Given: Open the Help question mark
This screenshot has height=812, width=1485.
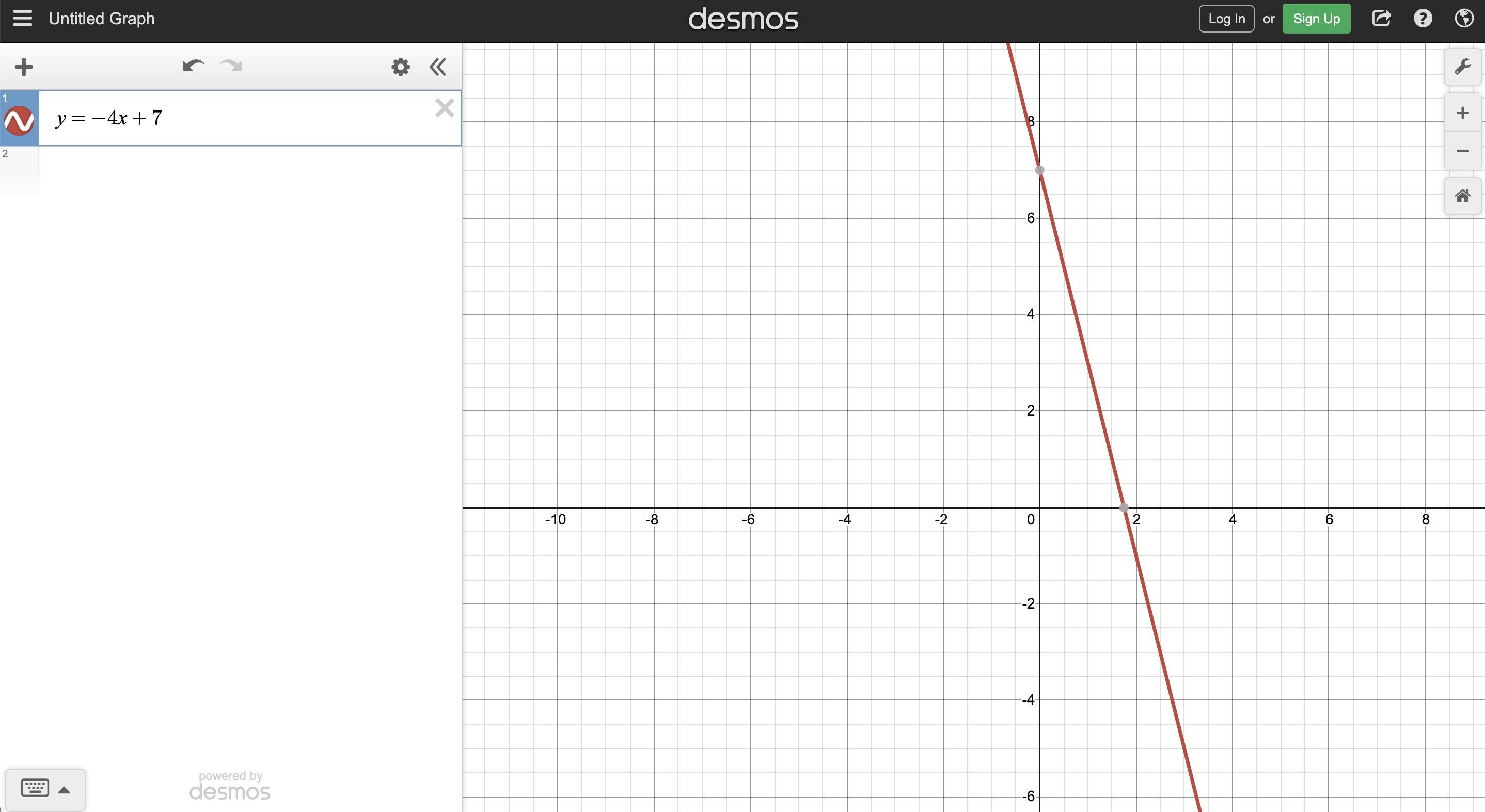Looking at the screenshot, I should [x=1422, y=19].
